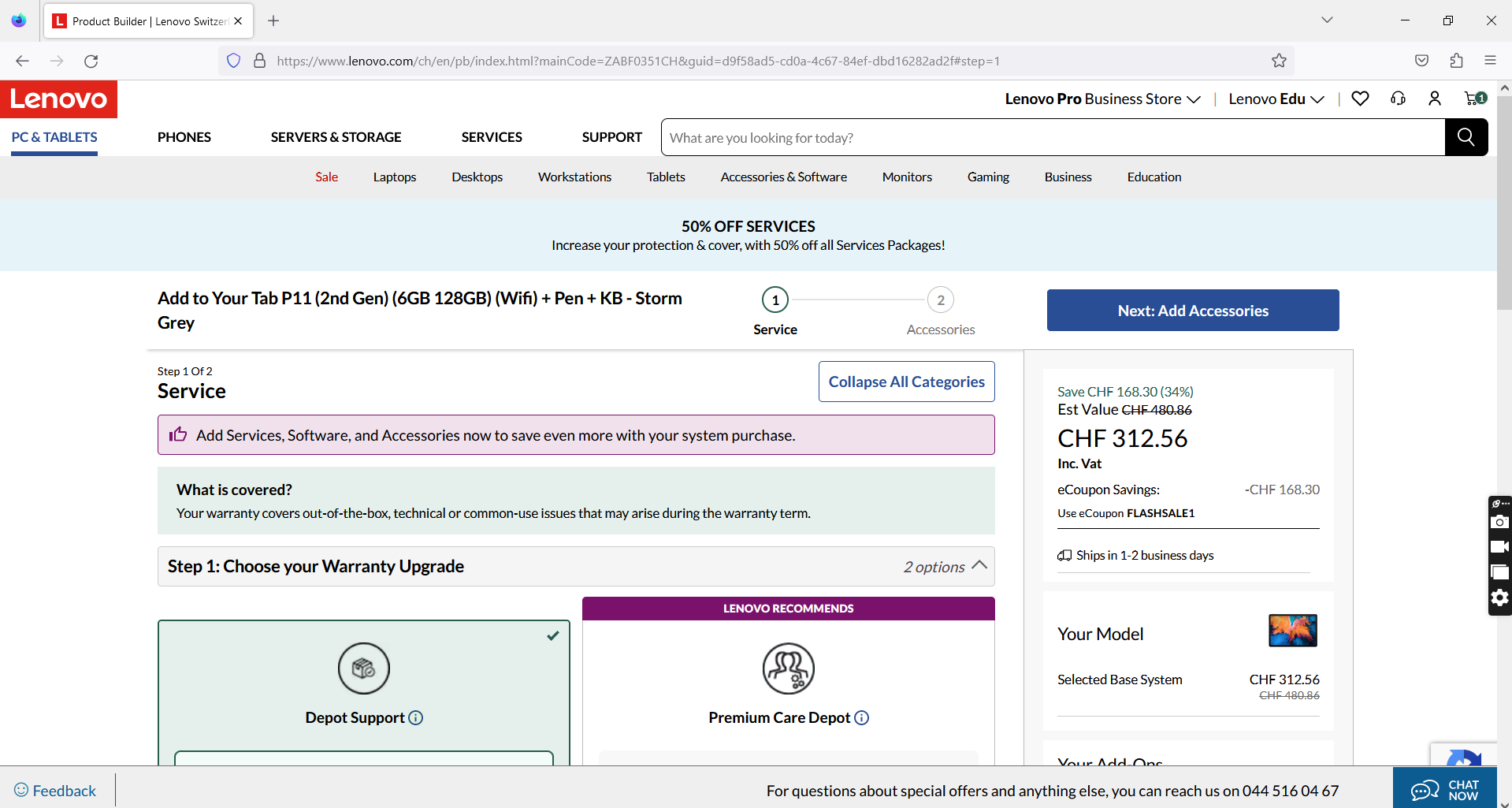
Task: Click the search magnifier icon
Action: point(1466,137)
